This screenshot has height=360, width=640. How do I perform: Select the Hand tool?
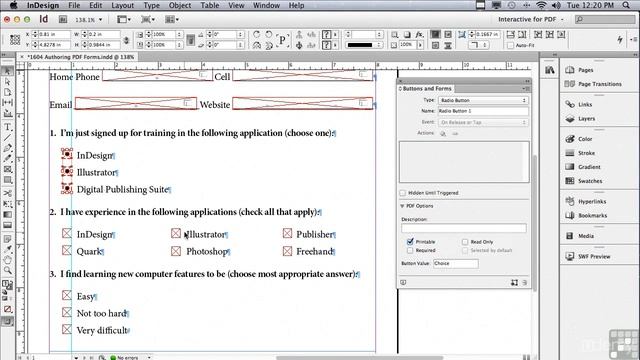(7, 260)
